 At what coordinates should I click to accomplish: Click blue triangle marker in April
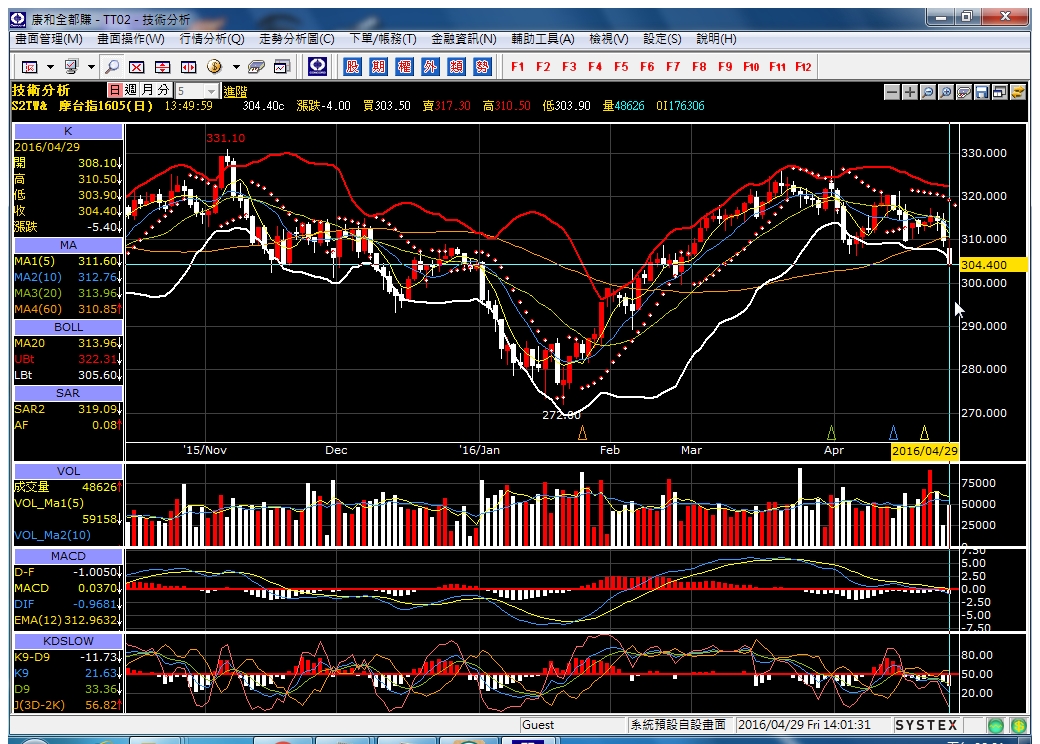click(x=893, y=433)
